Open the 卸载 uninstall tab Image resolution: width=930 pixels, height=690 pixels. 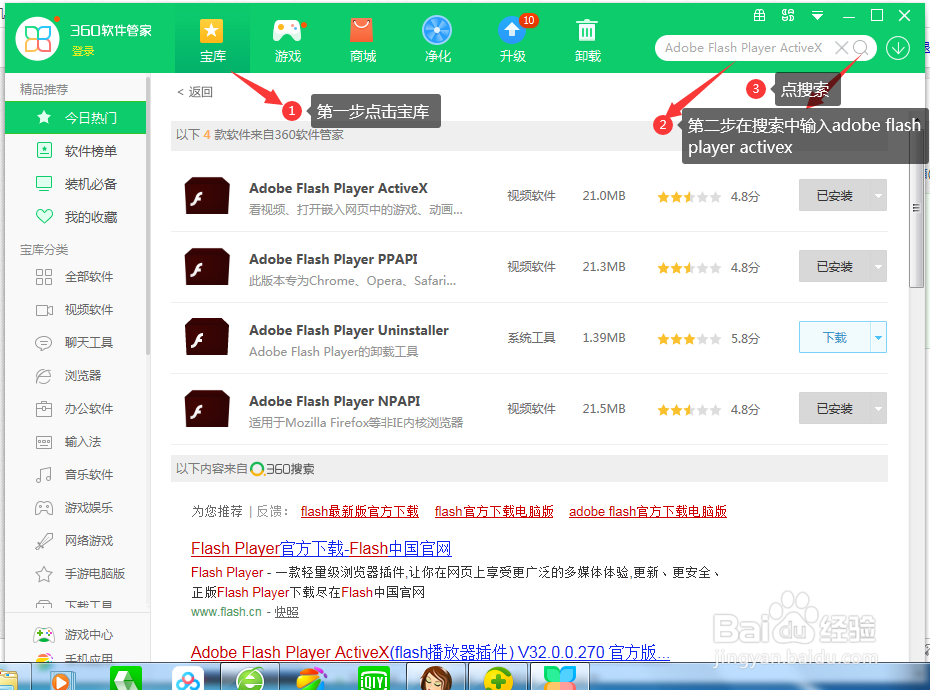tap(587, 41)
